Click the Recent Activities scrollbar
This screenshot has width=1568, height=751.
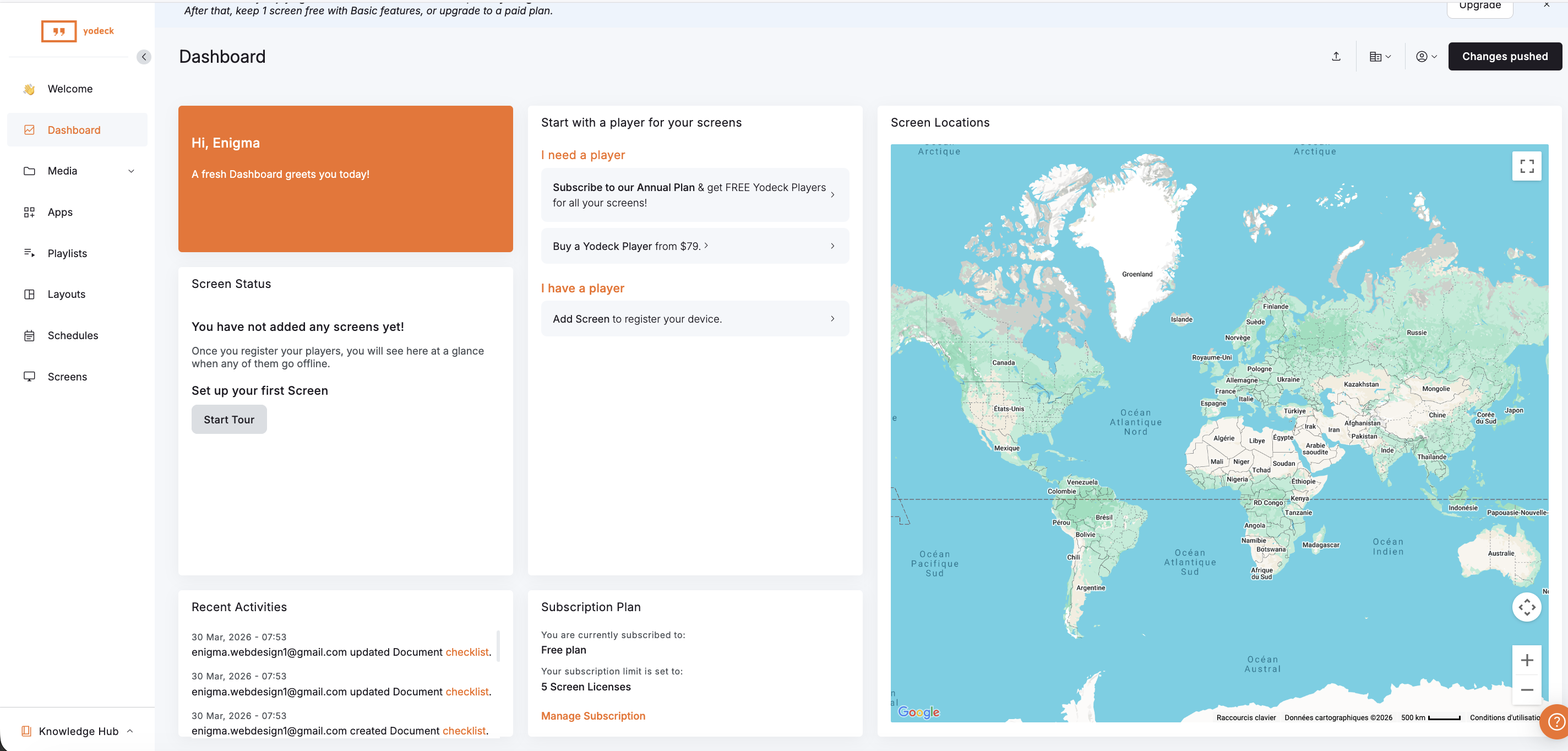(x=498, y=646)
